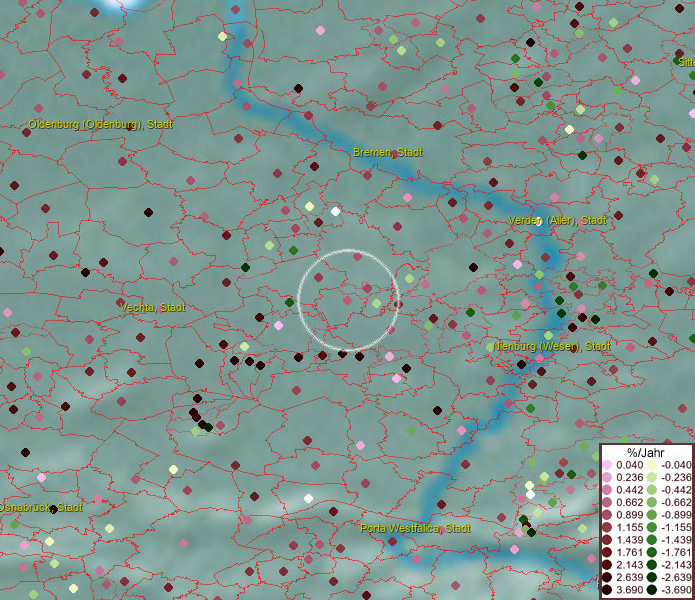Pick the green -0.899 legend swatch
695x600 pixels.
click(x=652, y=515)
